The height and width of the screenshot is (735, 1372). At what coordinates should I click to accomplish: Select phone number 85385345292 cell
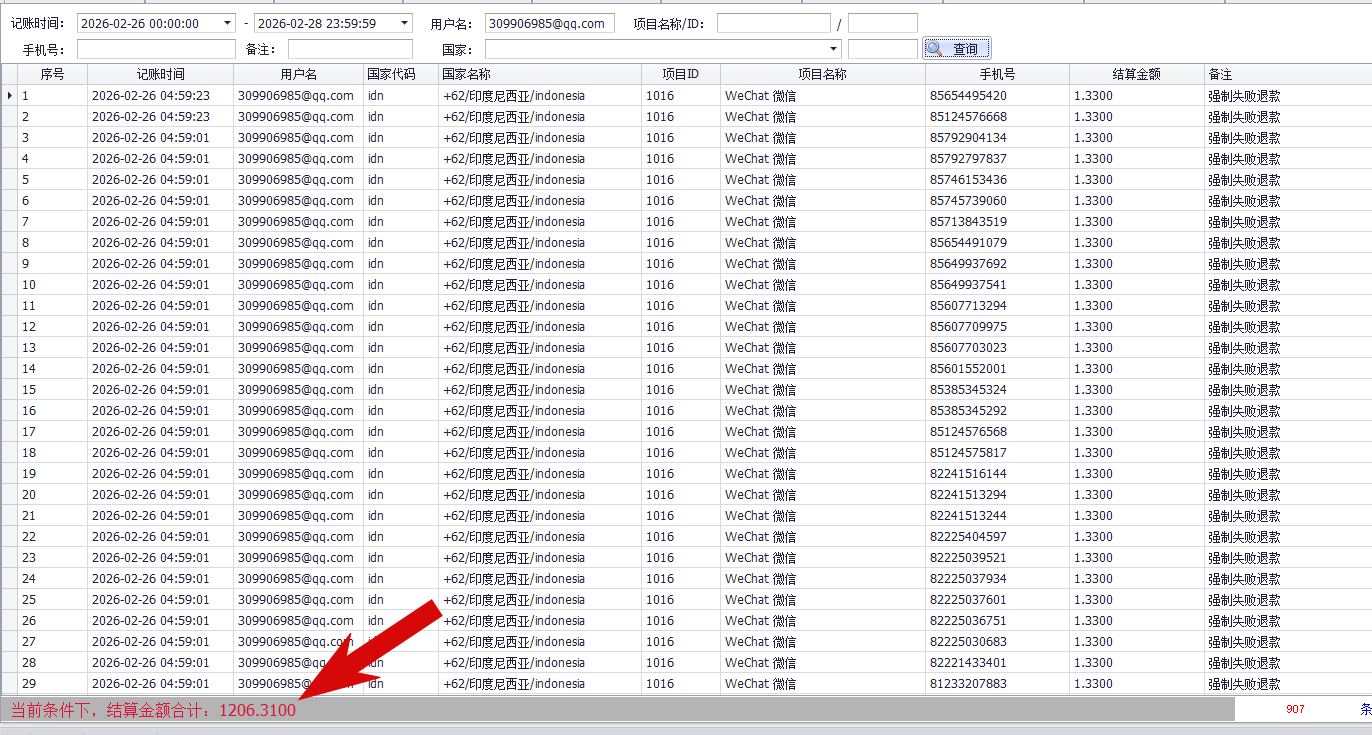tap(997, 411)
